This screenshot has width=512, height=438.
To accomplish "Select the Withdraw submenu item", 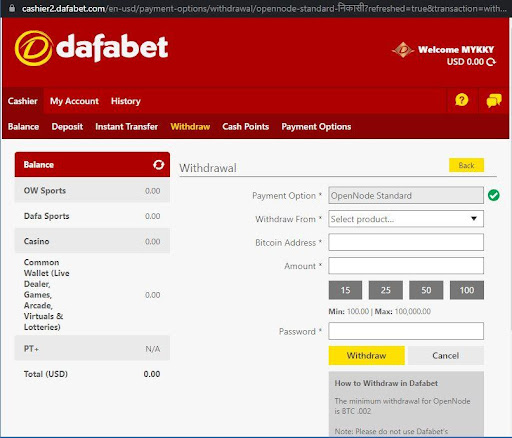I will pyautogui.click(x=190, y=127).
